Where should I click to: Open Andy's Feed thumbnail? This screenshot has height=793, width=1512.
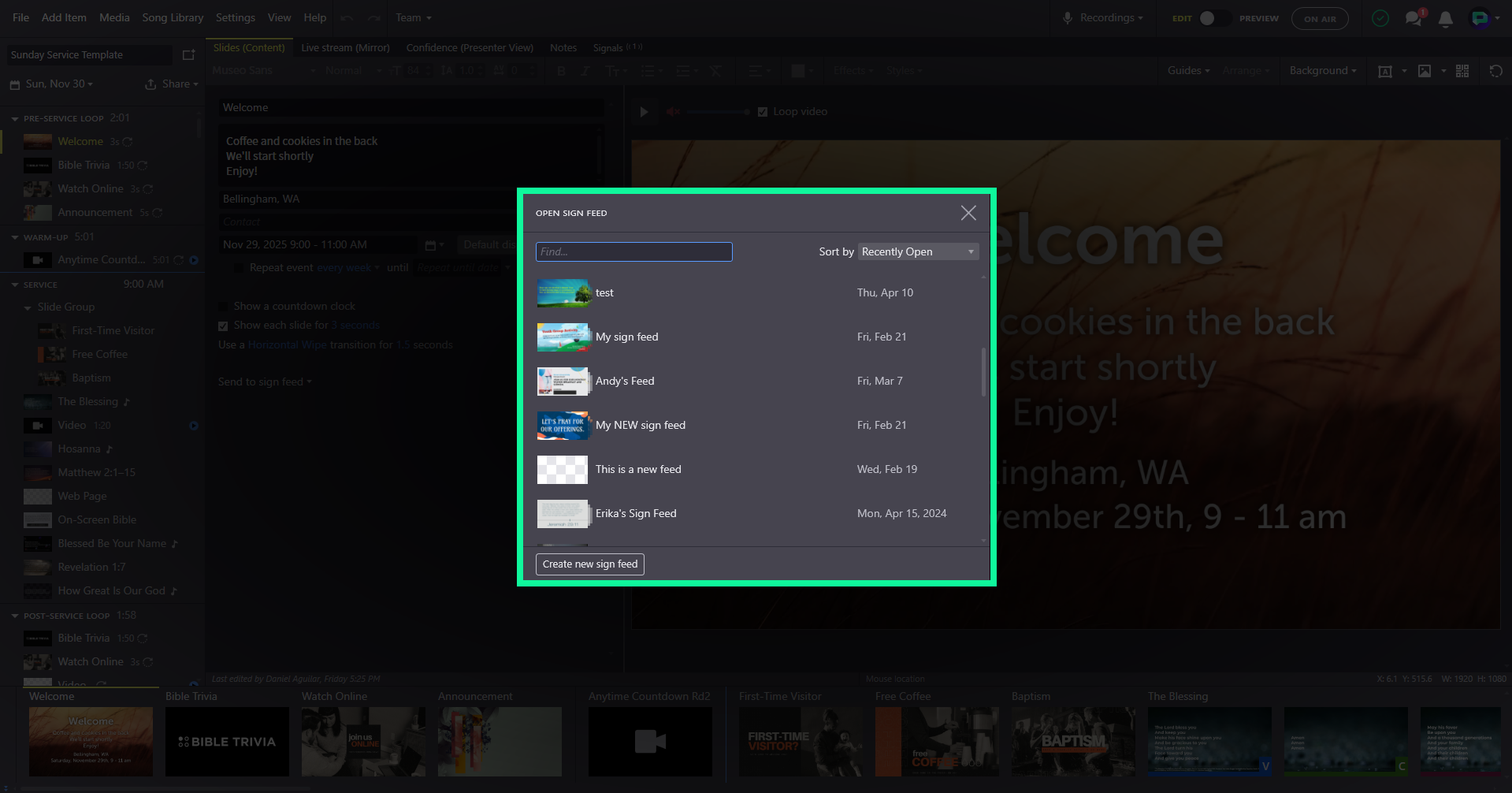(563, 381)
